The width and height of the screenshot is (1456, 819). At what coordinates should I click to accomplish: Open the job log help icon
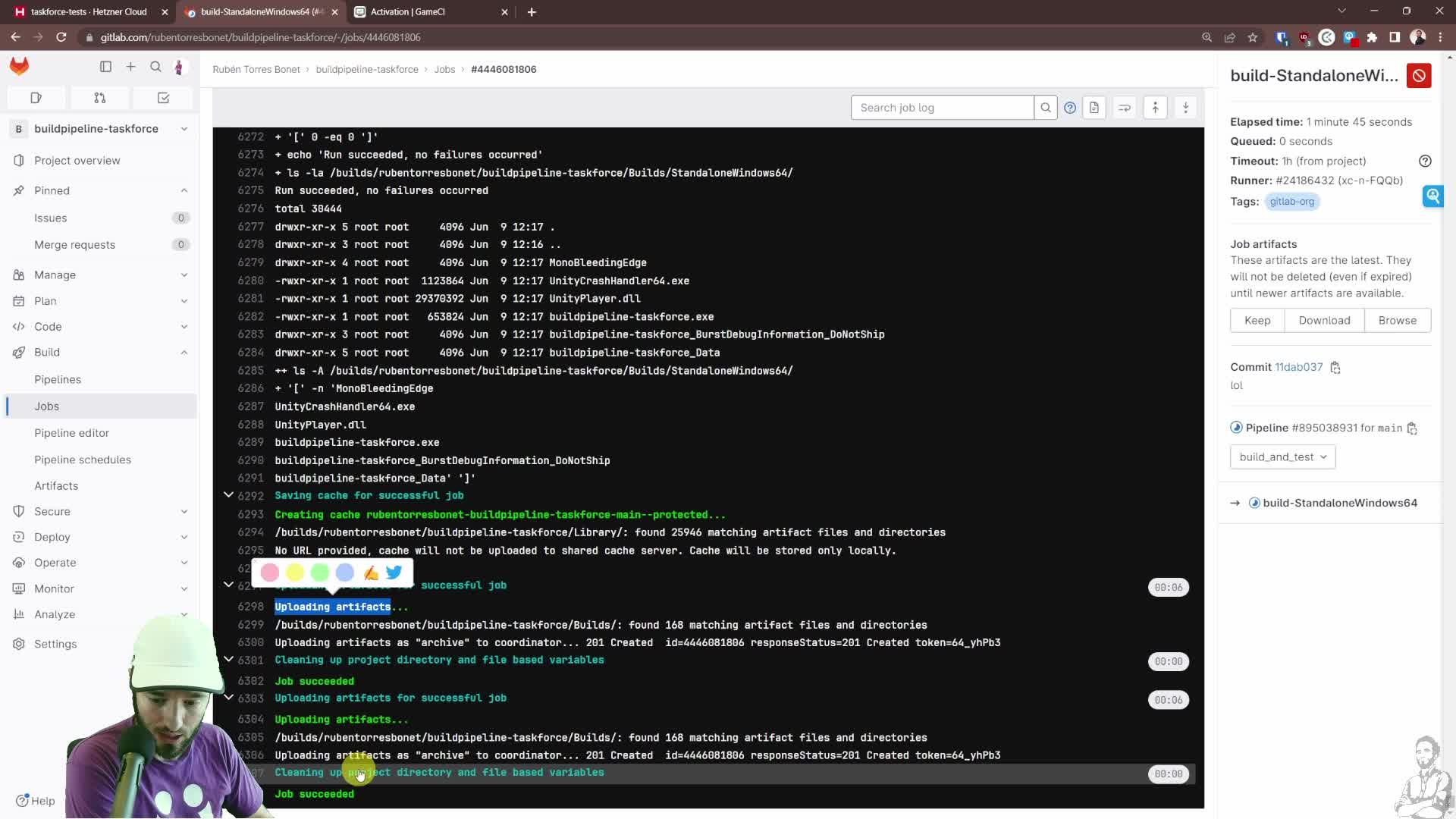pos(1070,107)
